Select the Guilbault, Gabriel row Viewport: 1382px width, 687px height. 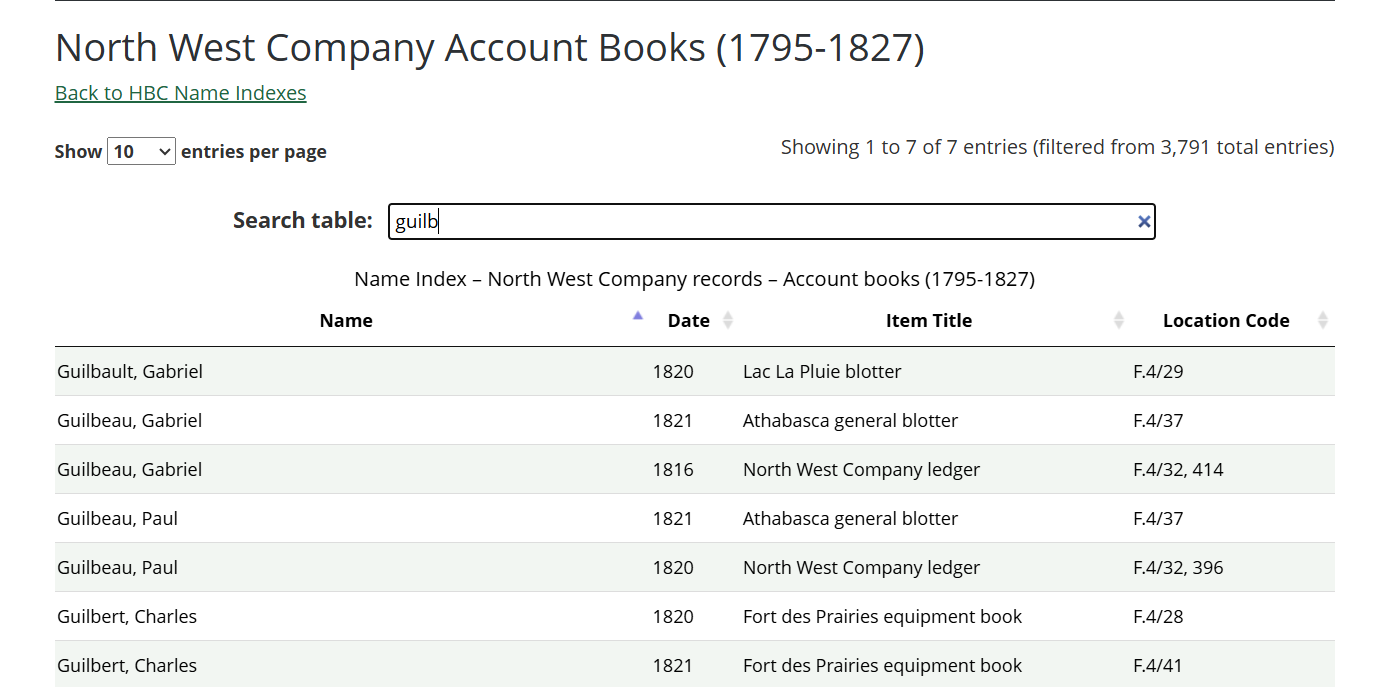(x=128, y=371)
